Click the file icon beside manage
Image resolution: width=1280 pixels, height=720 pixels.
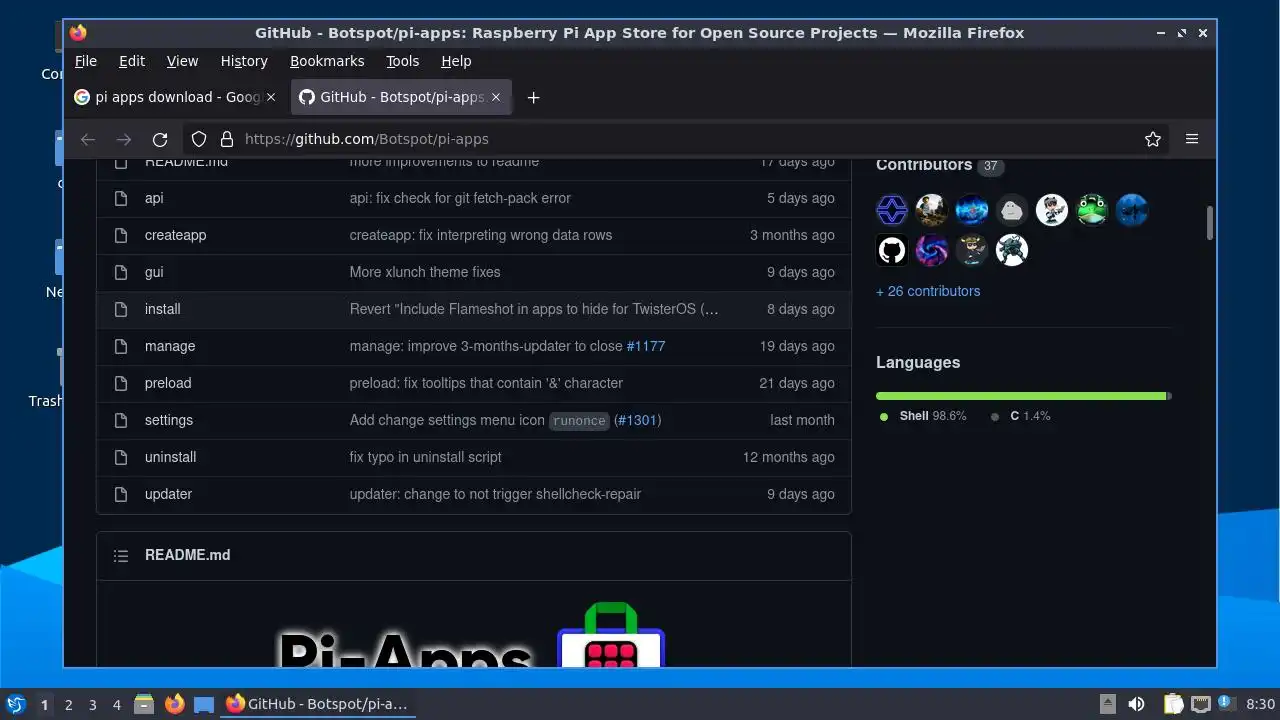(121, 346)
